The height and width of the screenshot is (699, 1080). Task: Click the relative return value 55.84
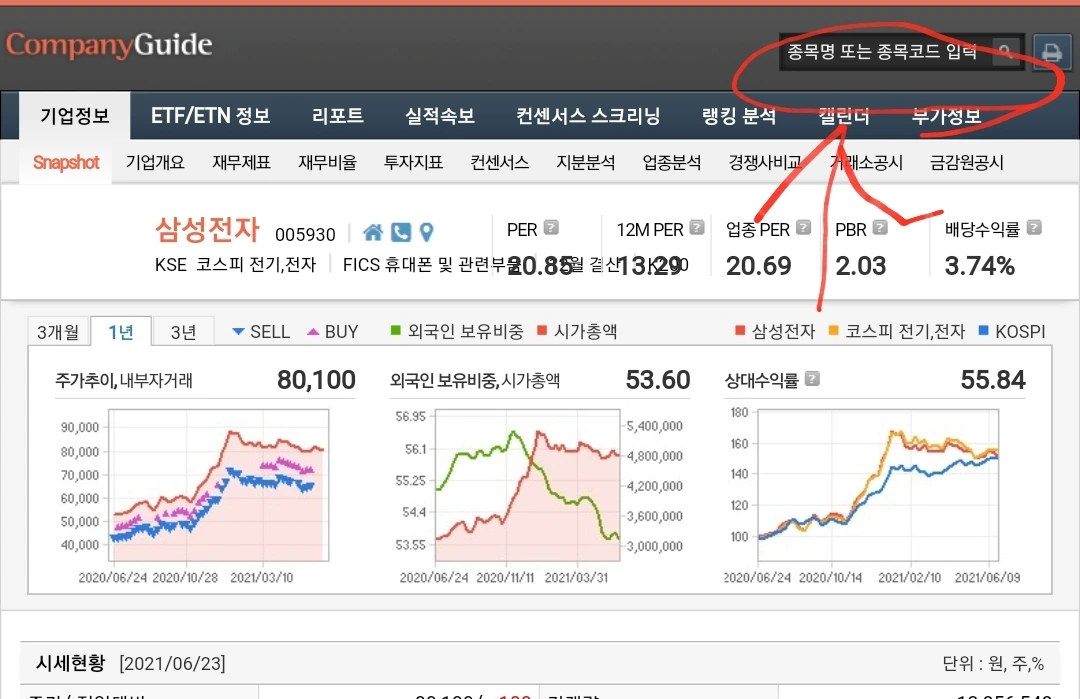[x=993, y=379]
